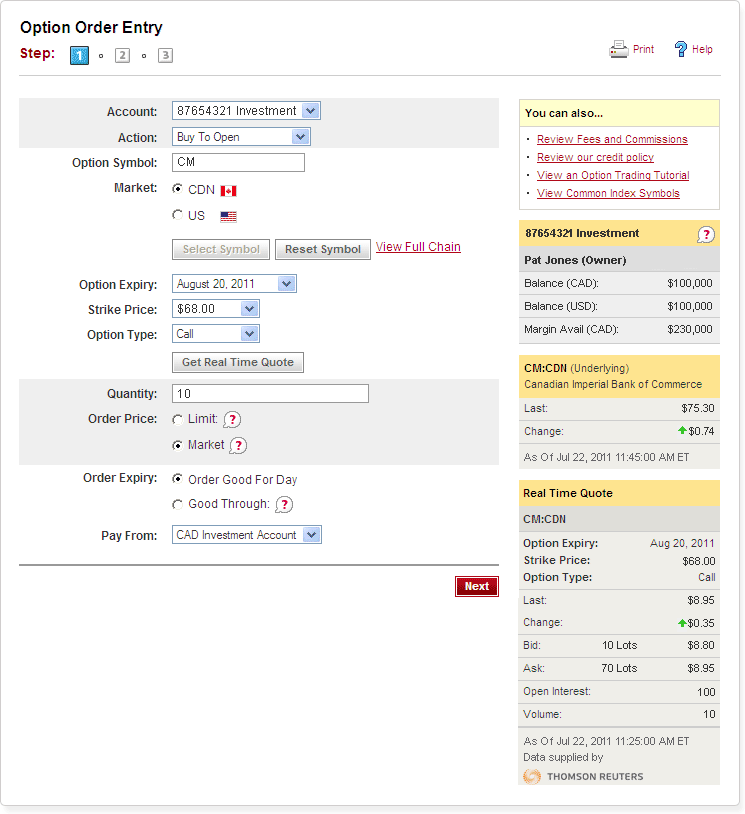Screen dimensions: 745x814
Task: Select Order Good For Day option
Action: (x=178, y=479)
